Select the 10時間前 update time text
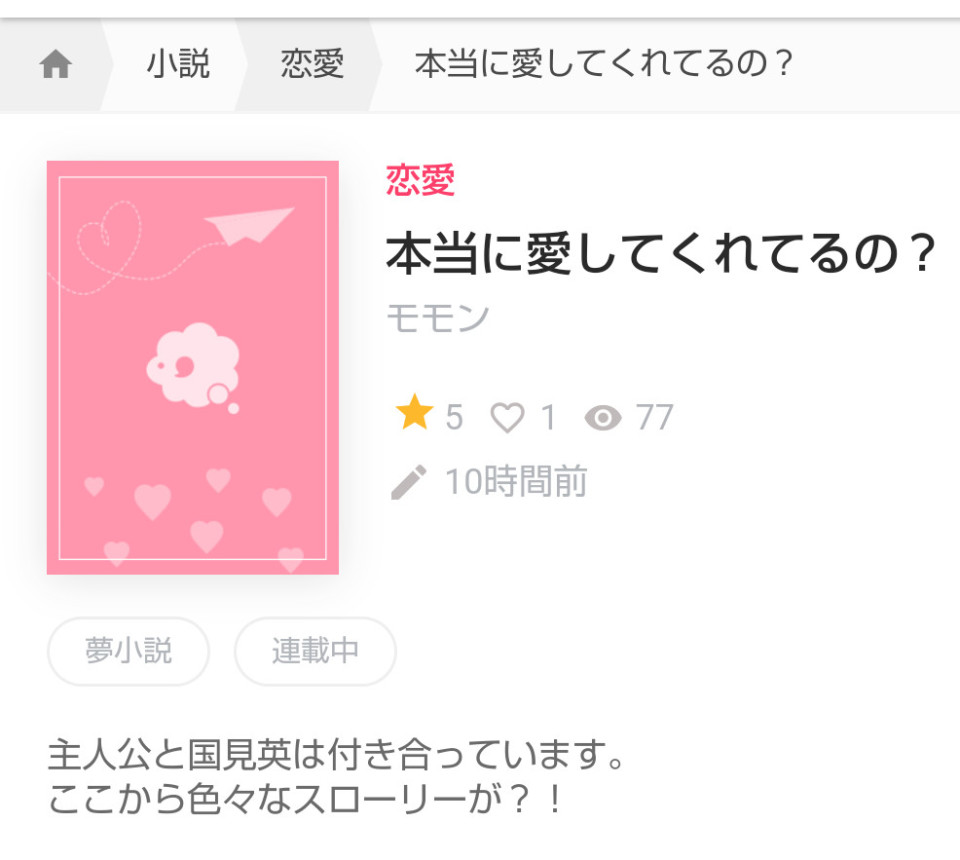The height and width of the screenshot is (860, 960). [x=516, y=482]
